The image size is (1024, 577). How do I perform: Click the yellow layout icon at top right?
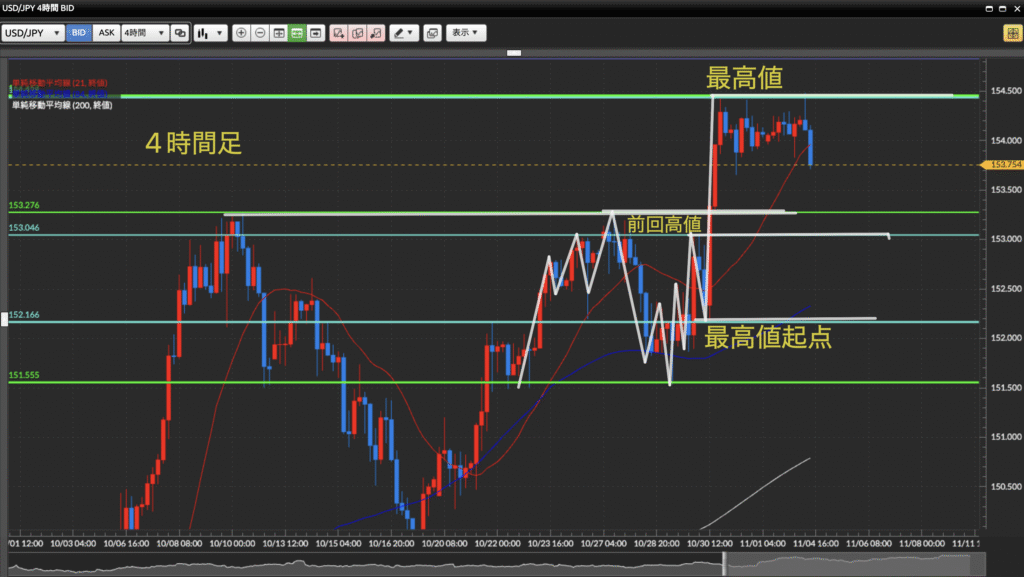click(1011, 33)
